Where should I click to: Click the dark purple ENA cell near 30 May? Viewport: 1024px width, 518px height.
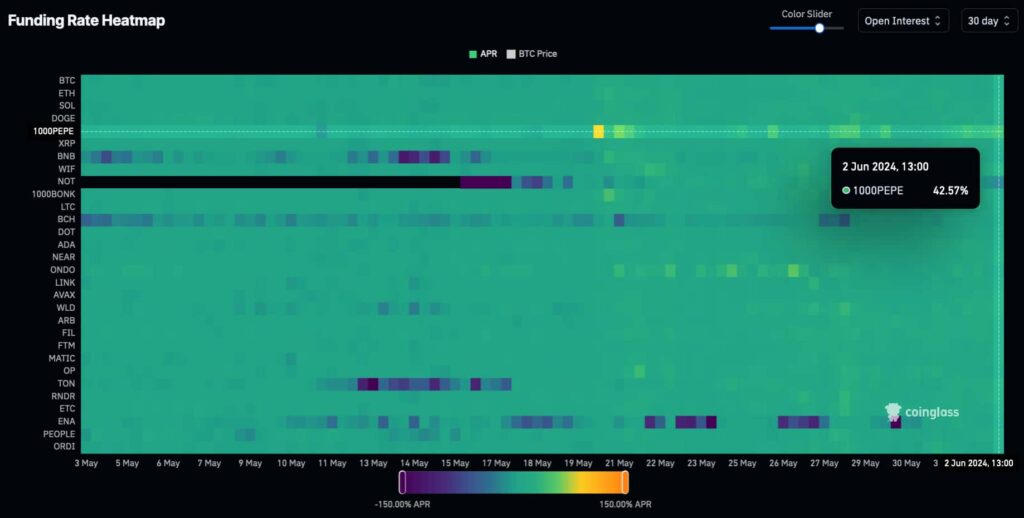pos(895,422)
